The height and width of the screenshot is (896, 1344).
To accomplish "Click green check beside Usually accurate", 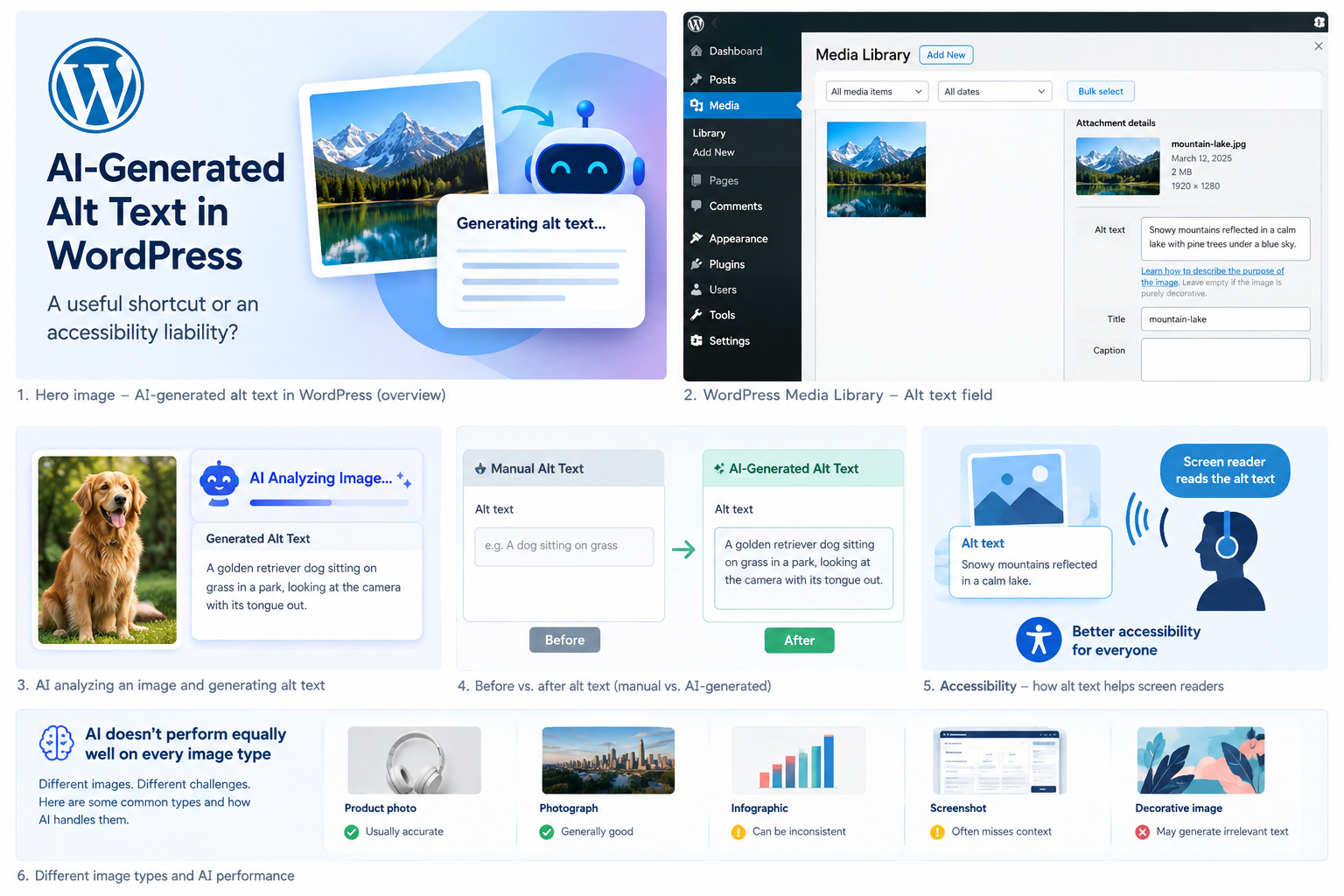I will click(x=352, y=832).
